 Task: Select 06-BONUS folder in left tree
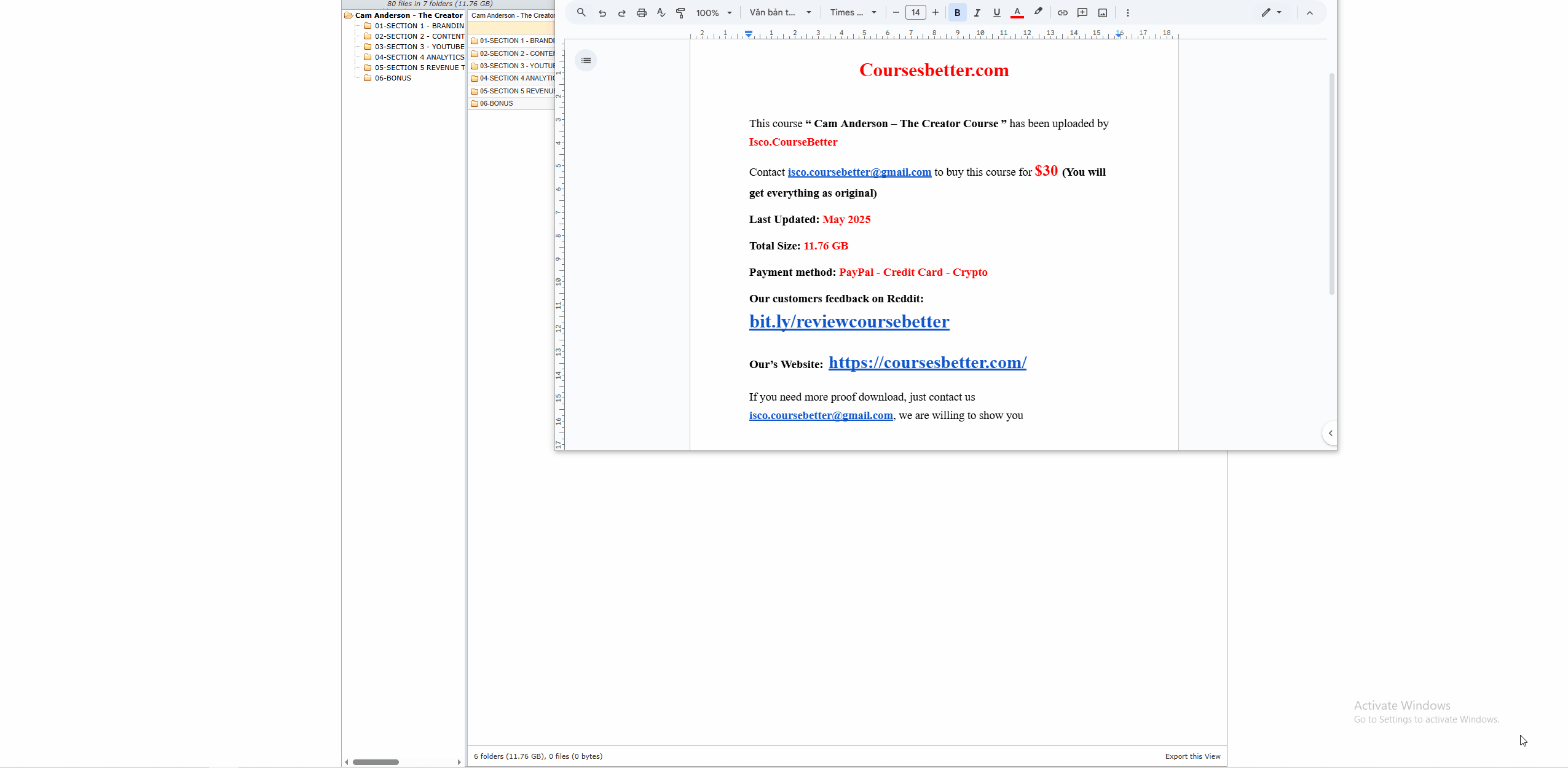point(393,78)
